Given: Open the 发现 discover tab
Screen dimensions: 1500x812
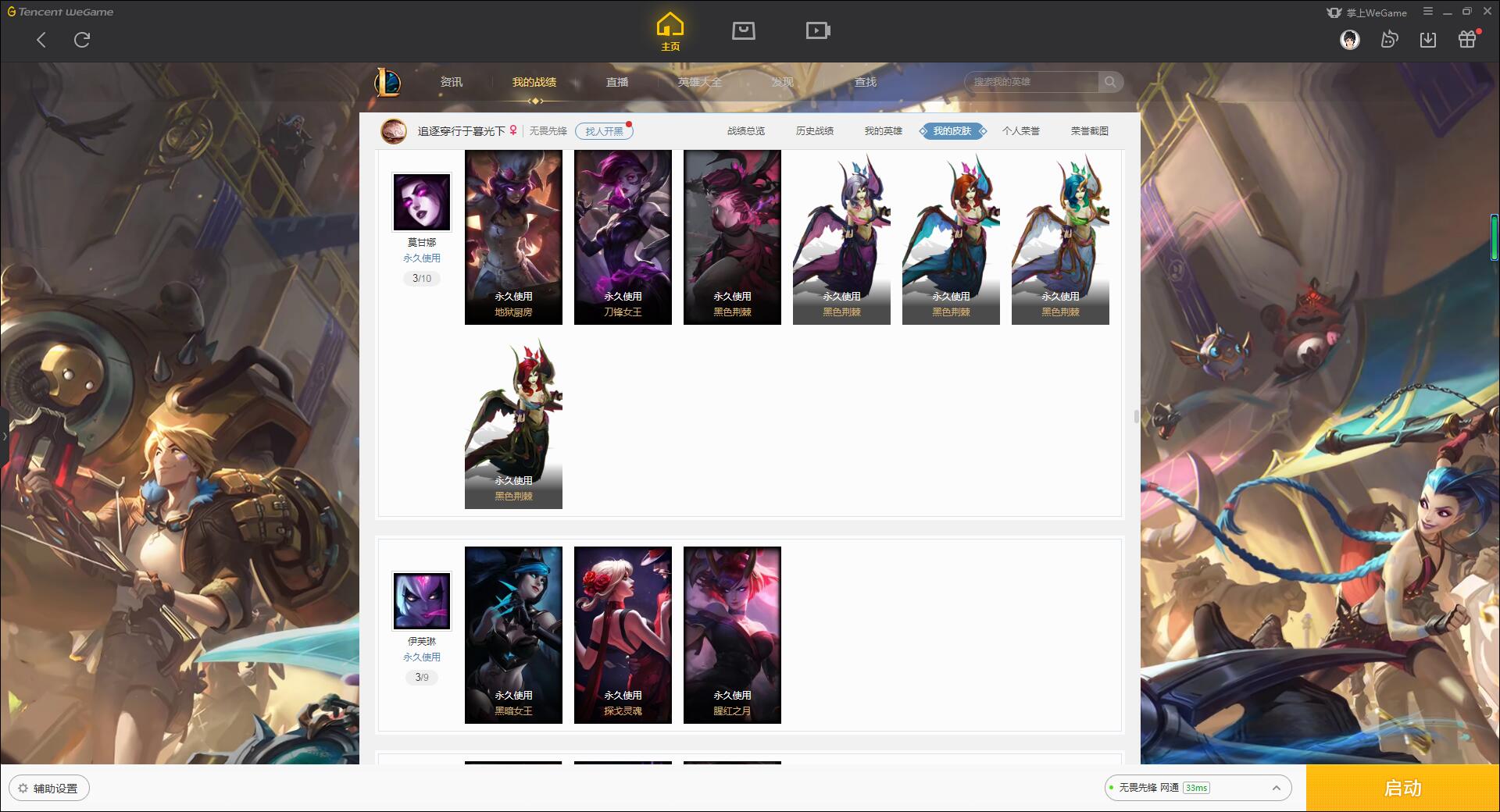Looking at the screenshot, I should [783, 82].
